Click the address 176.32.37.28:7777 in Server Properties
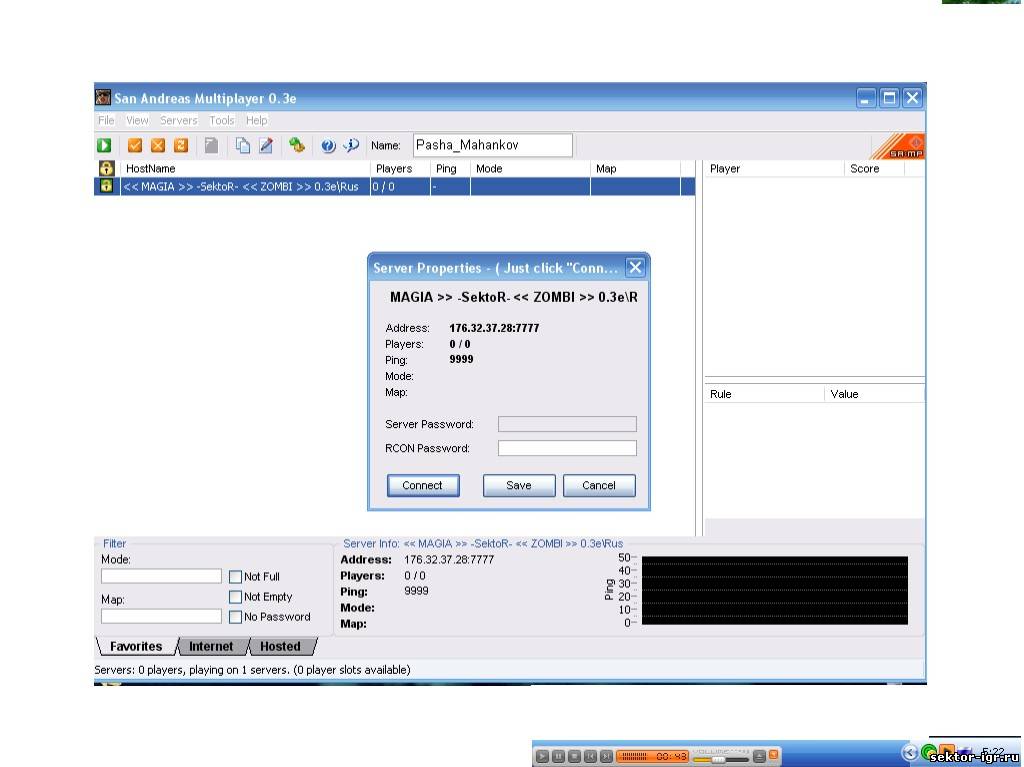The width and height of the screenshot is (1024, 767). [494, 328]
